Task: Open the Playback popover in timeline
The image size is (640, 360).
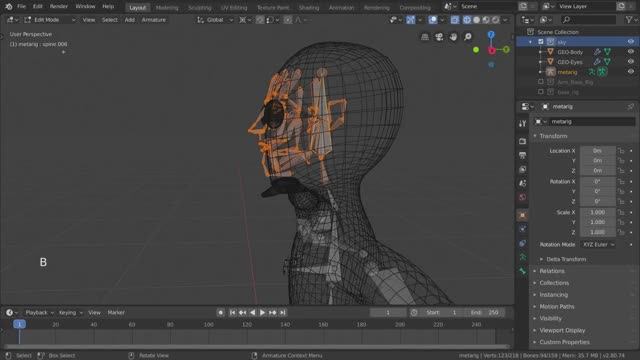Action: click(x=39, y=313)
